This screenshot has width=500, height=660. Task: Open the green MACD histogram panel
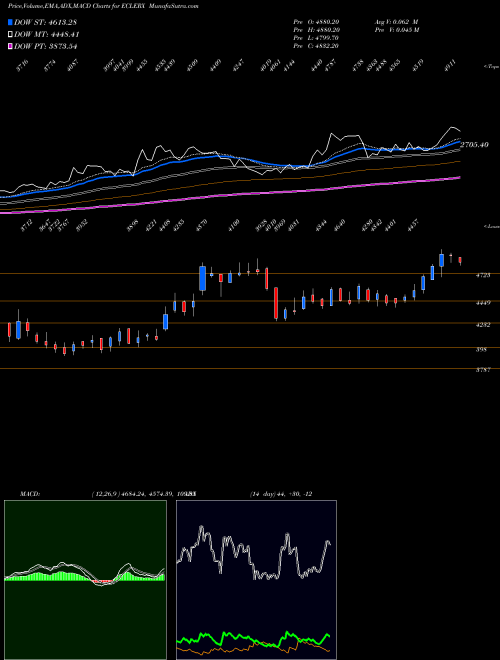pos(85,580)
